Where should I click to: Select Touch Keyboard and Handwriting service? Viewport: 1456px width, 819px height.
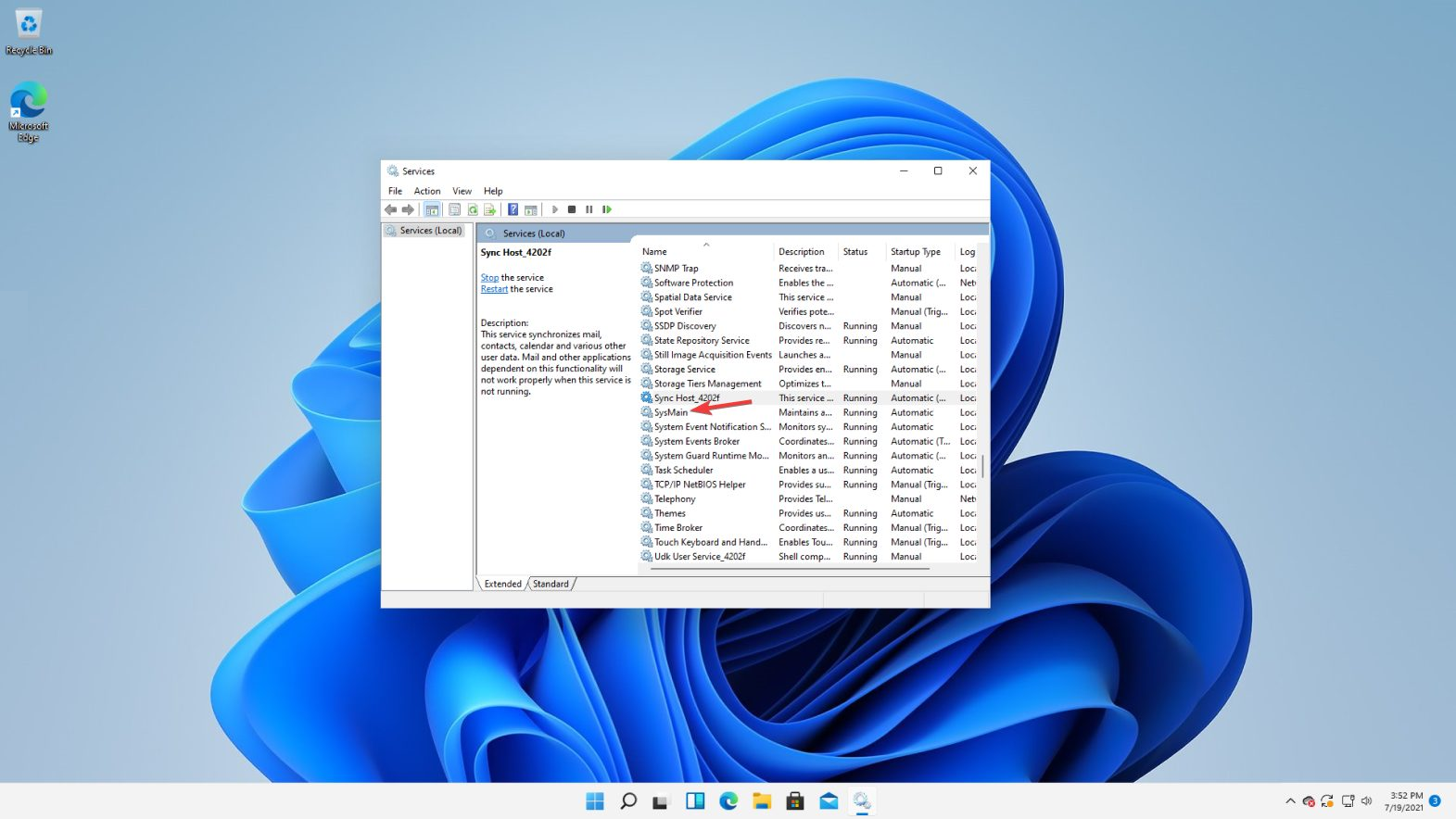click(807, 542)
